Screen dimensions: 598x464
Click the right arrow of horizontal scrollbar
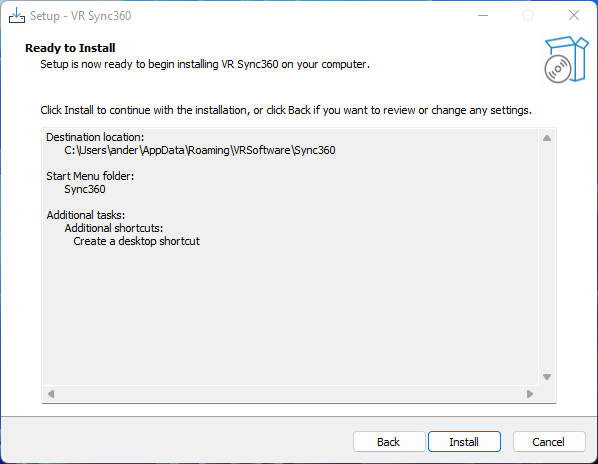[x=530, y=394]
